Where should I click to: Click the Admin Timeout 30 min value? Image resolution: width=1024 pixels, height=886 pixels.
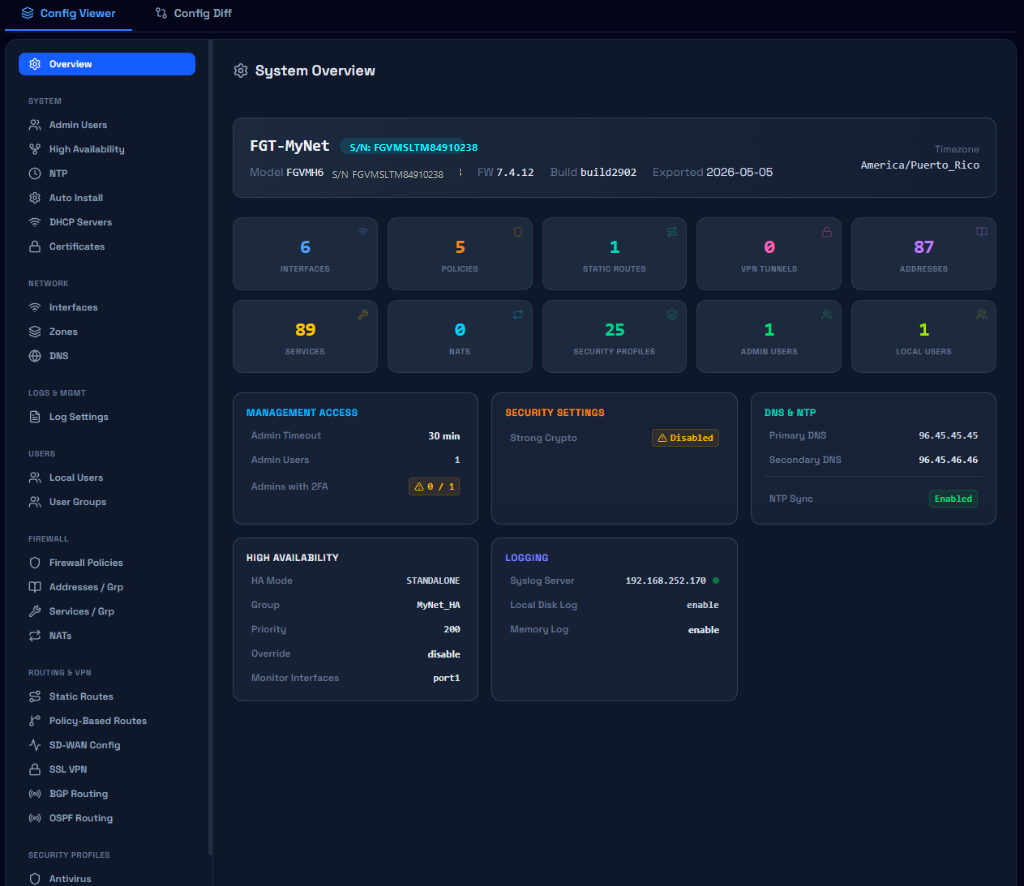pyautogui.click(x=443, y=435)
